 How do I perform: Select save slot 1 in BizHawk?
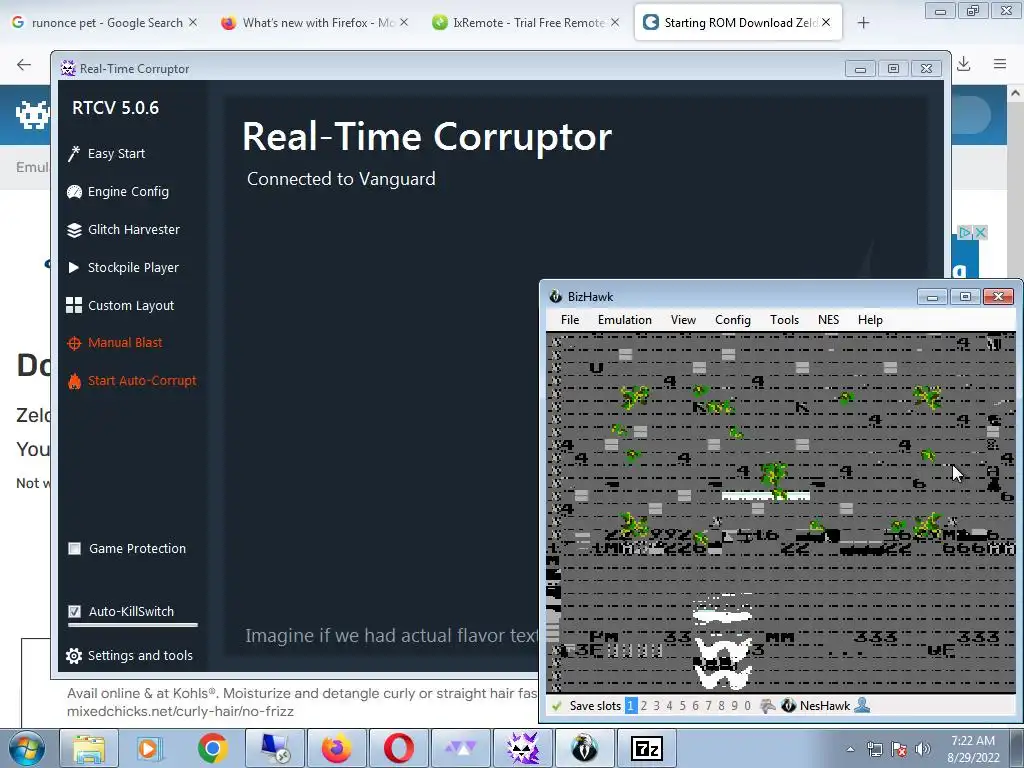click(x=631, y=706)
